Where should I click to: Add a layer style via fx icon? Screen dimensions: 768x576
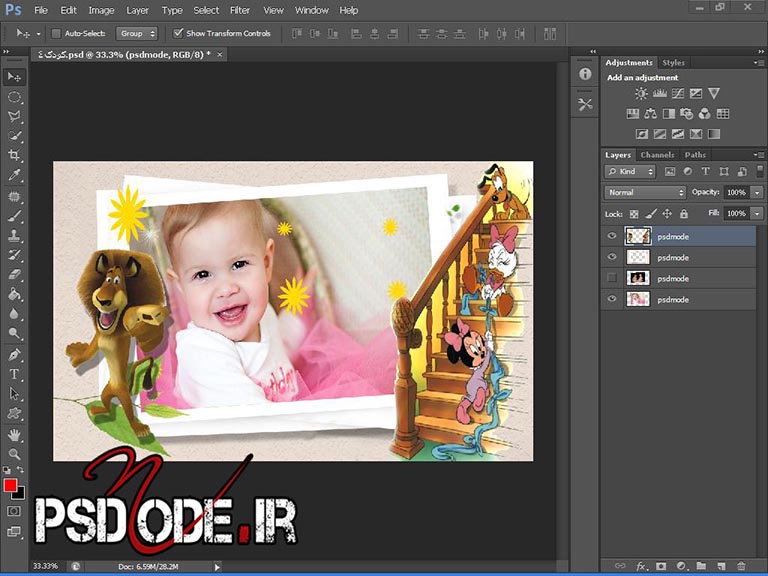641,566
